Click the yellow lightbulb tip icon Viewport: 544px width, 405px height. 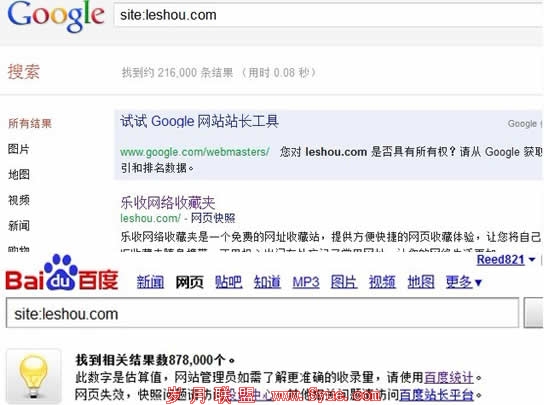33,376
